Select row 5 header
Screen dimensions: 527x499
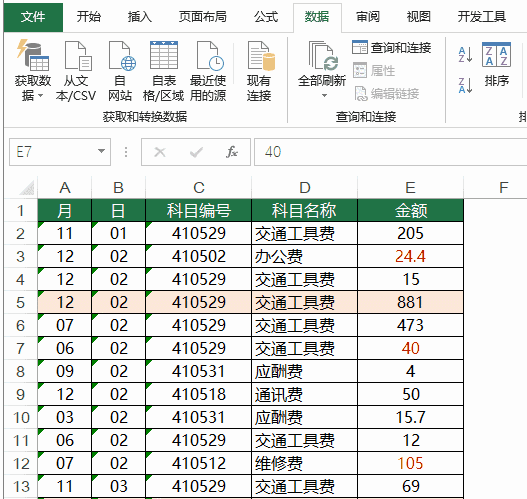21,302
